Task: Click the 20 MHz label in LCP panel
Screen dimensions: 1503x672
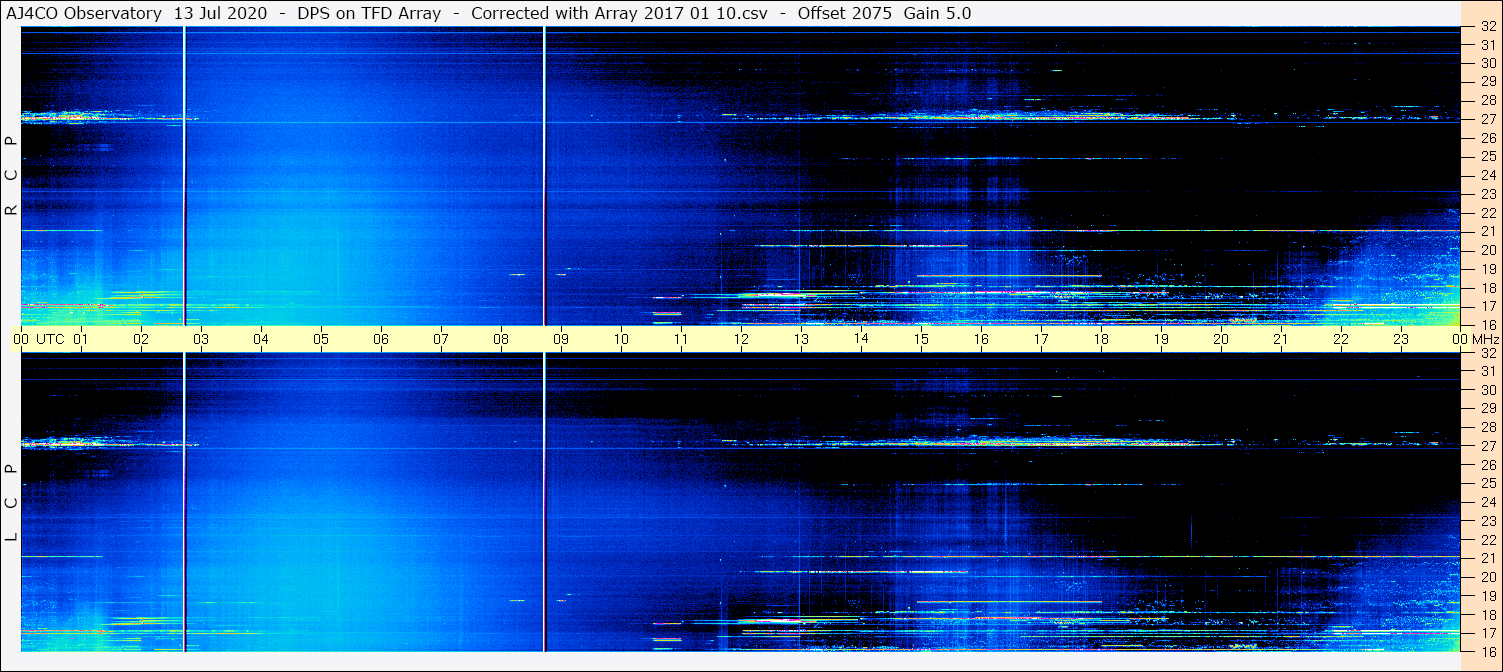Action: pyautogui.click(x=1487, y=577)
